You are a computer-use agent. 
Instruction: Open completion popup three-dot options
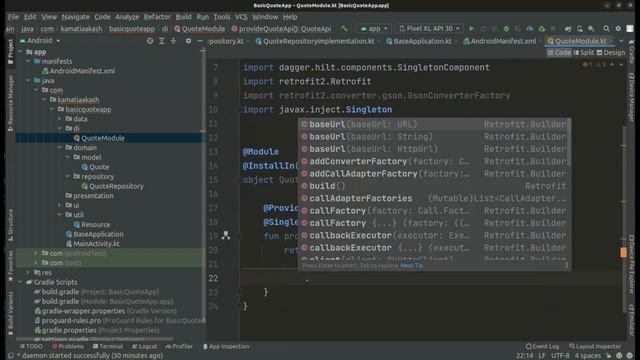tap(566, 265)
